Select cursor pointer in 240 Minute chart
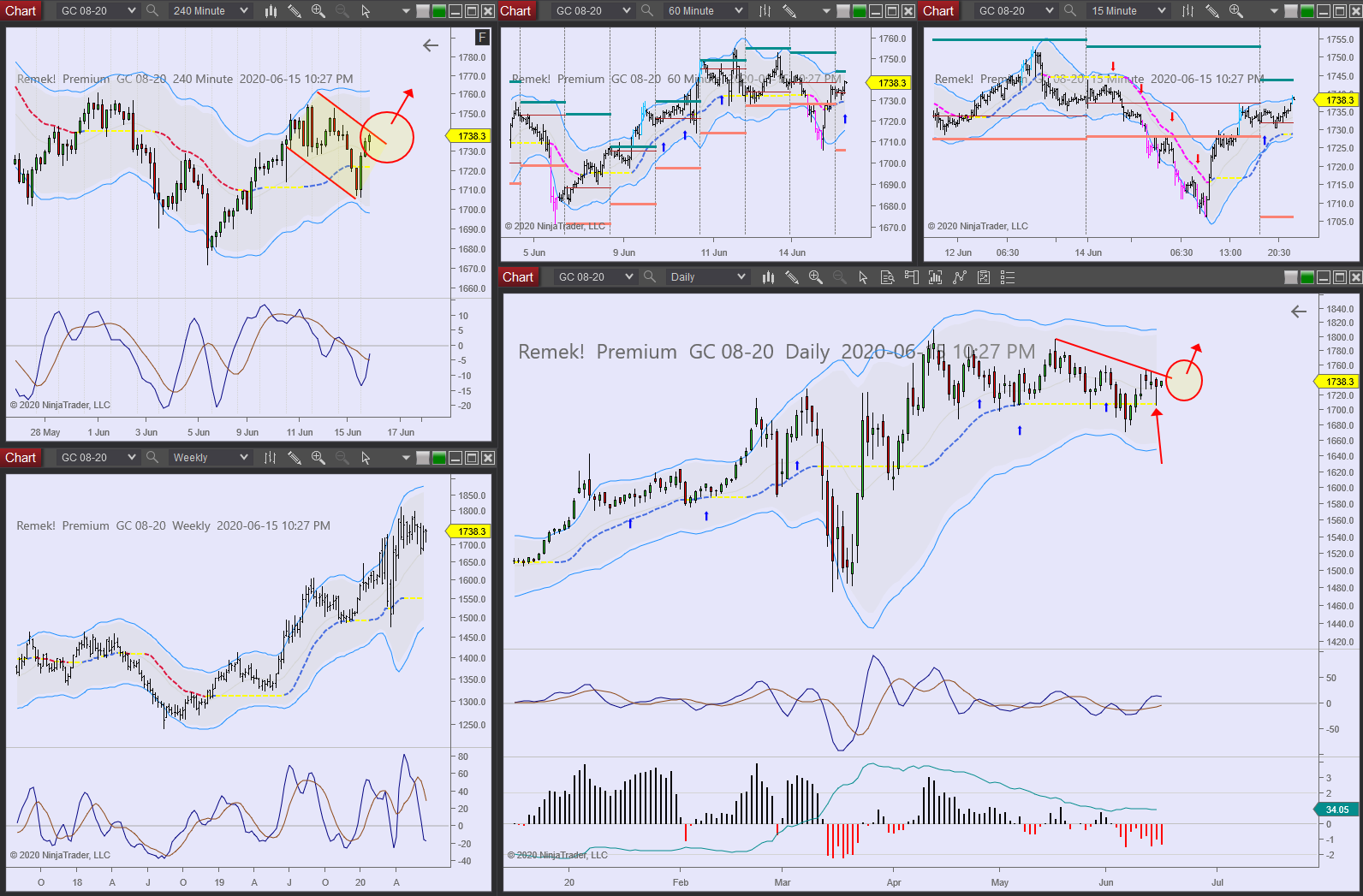 click(366, 11)
